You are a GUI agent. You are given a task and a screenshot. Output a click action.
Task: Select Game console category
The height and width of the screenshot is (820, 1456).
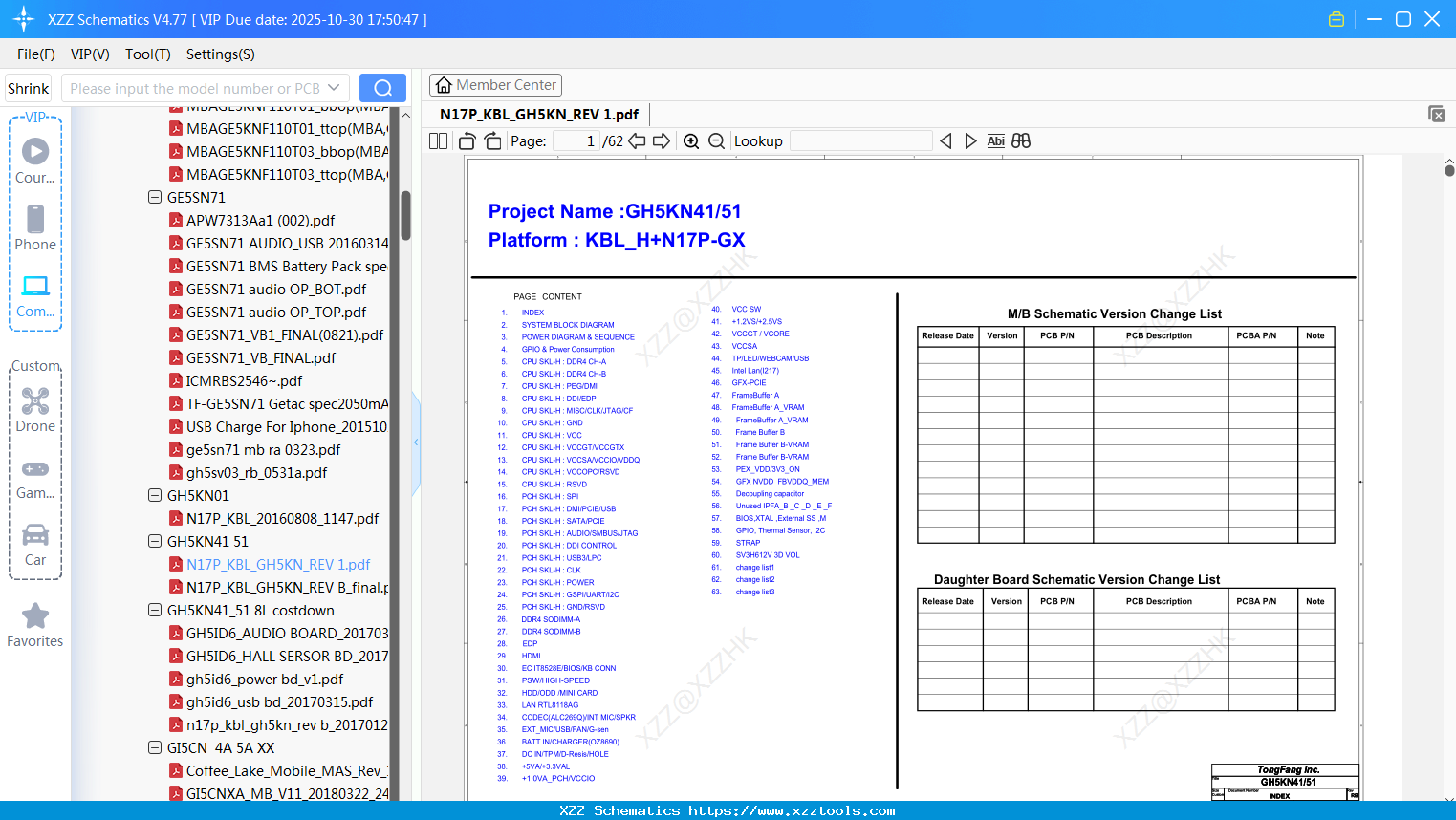click(35, 480)
